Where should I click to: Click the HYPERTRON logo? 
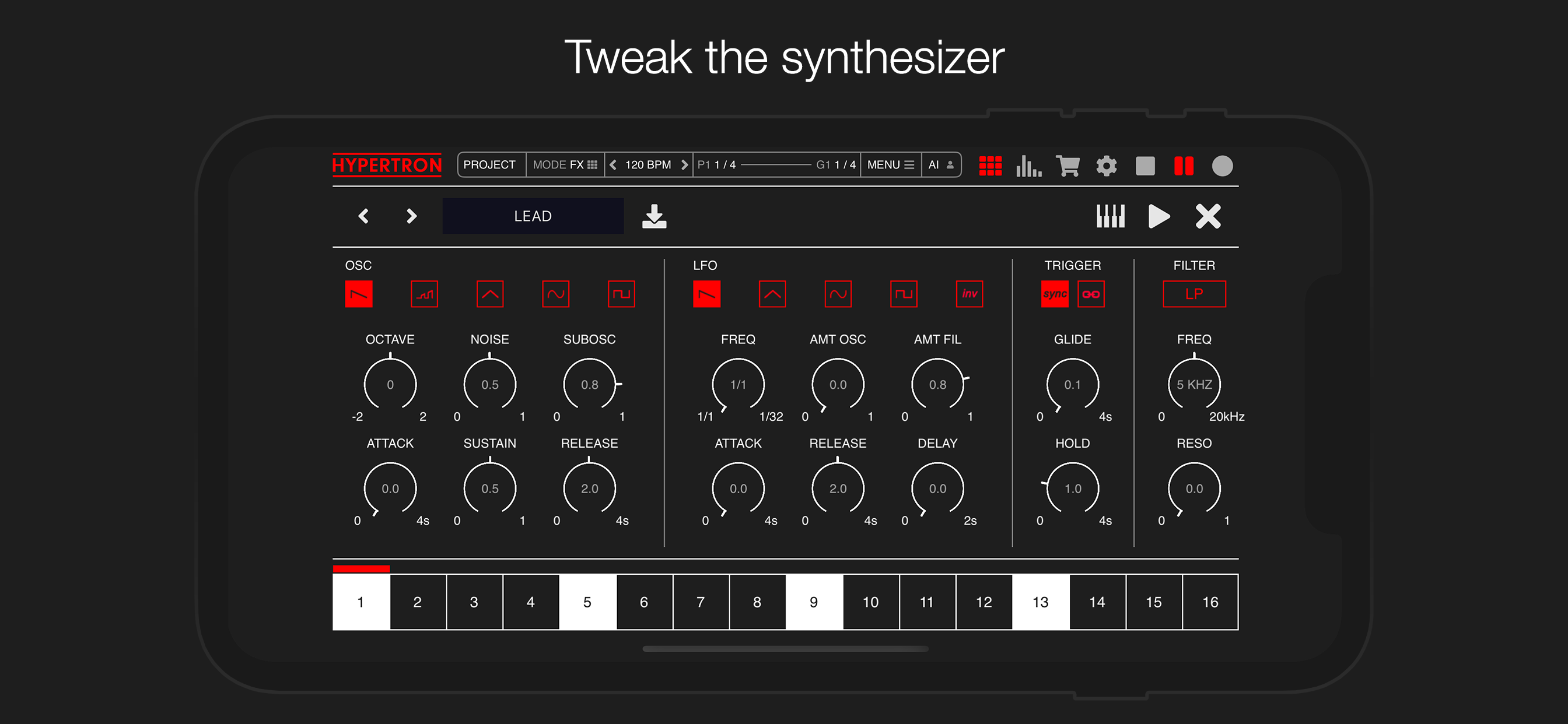coord(387,165)
